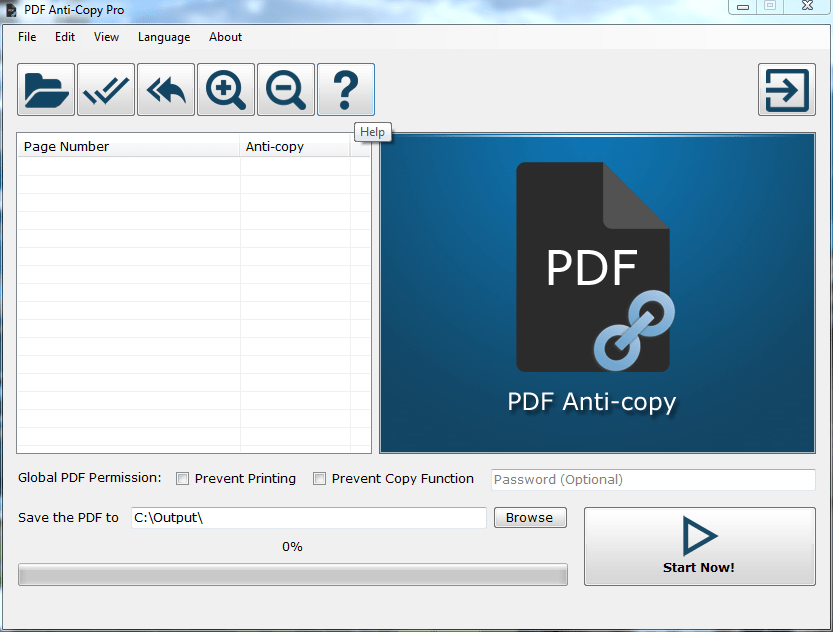
Task: Open the File menu
Action: [x=27, y=37]
